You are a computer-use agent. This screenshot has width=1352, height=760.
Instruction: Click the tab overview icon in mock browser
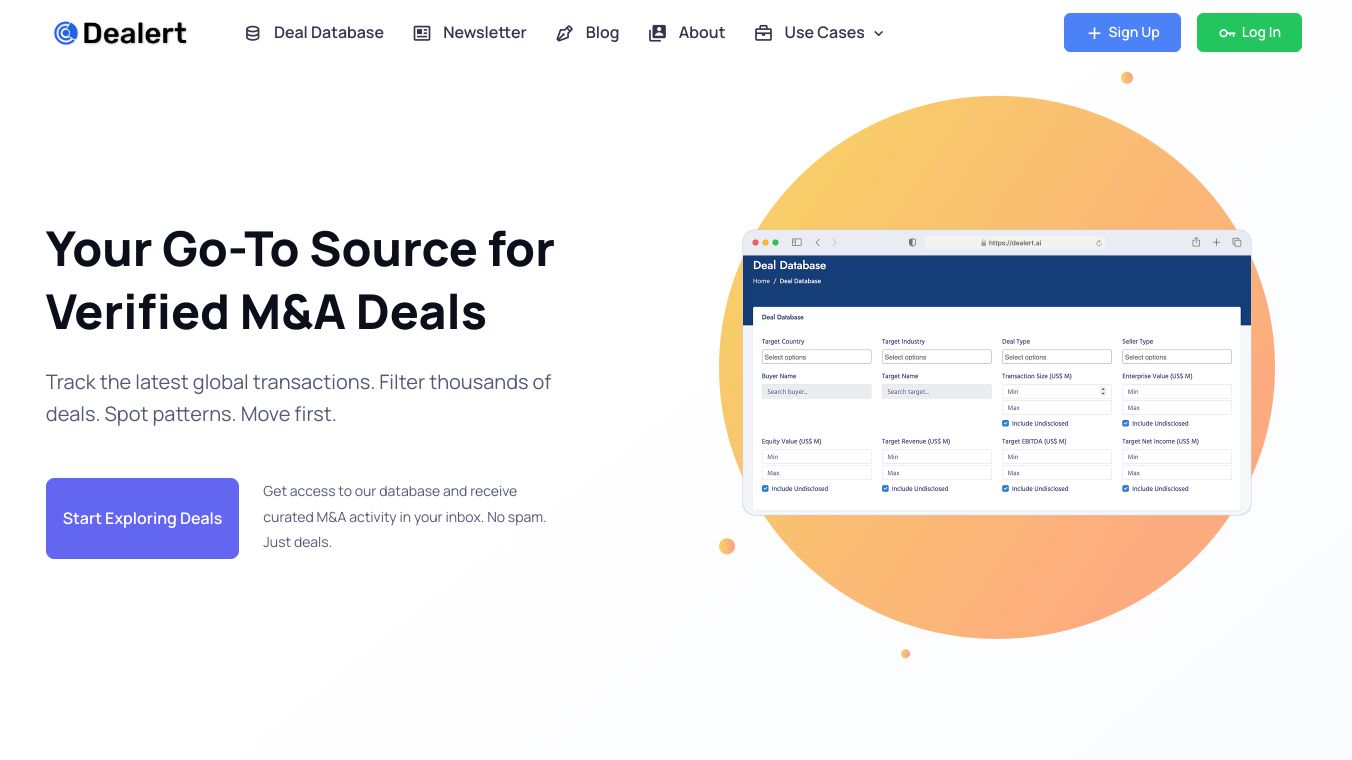[x=1237, y=242]
